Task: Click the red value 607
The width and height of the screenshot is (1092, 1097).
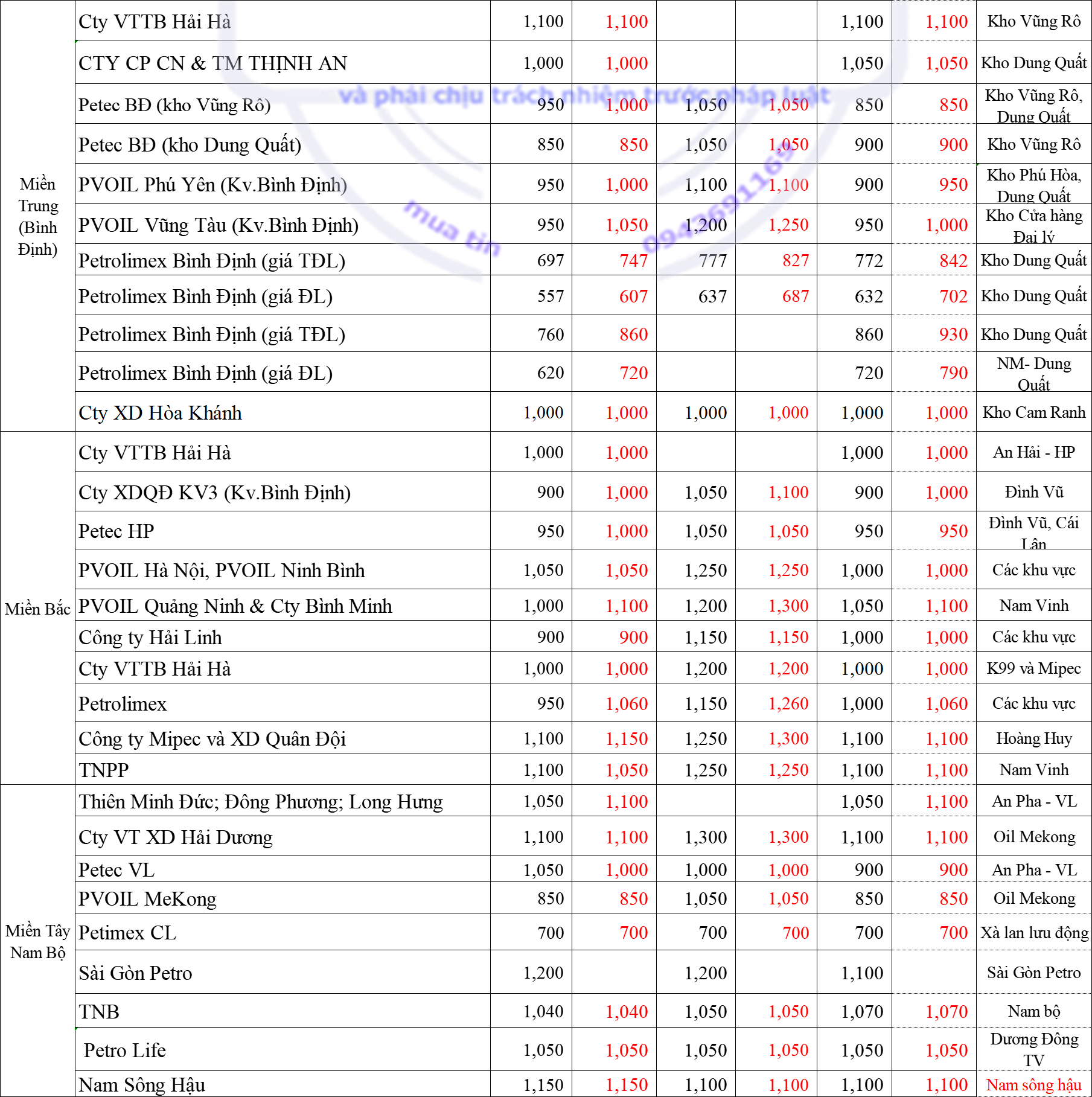Action: (x=633, y=296)
